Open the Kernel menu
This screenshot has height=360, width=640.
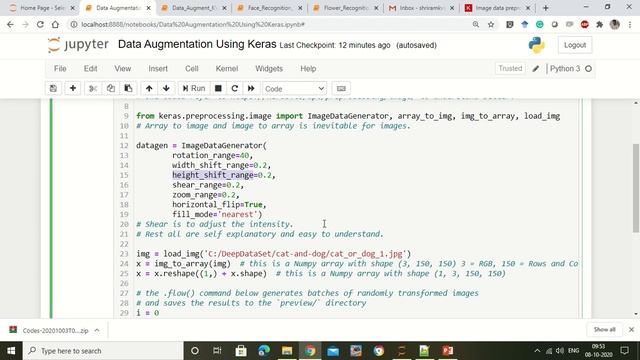click(x=227, y=69)
